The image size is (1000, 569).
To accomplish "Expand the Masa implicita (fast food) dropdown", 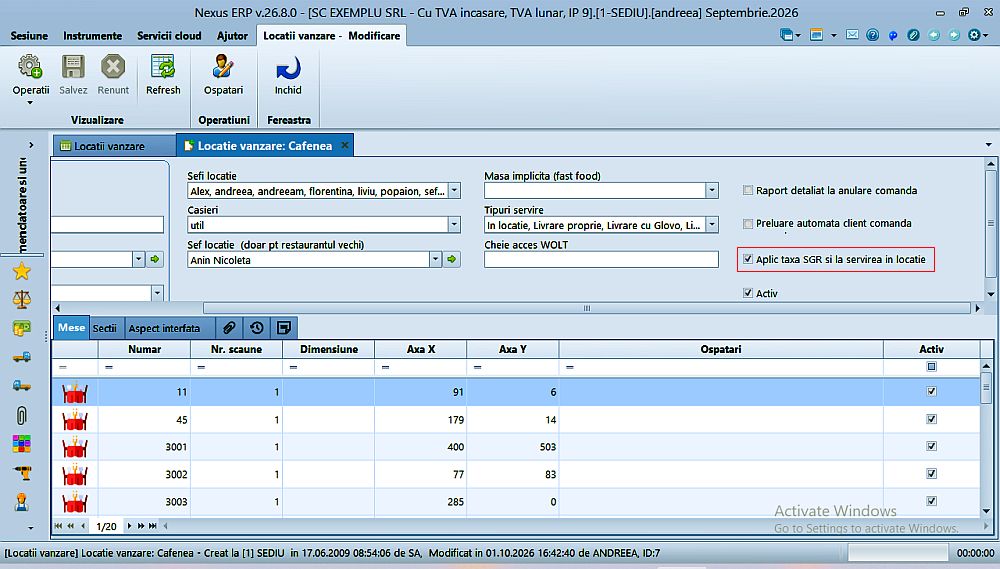I will tap(712, 190).
